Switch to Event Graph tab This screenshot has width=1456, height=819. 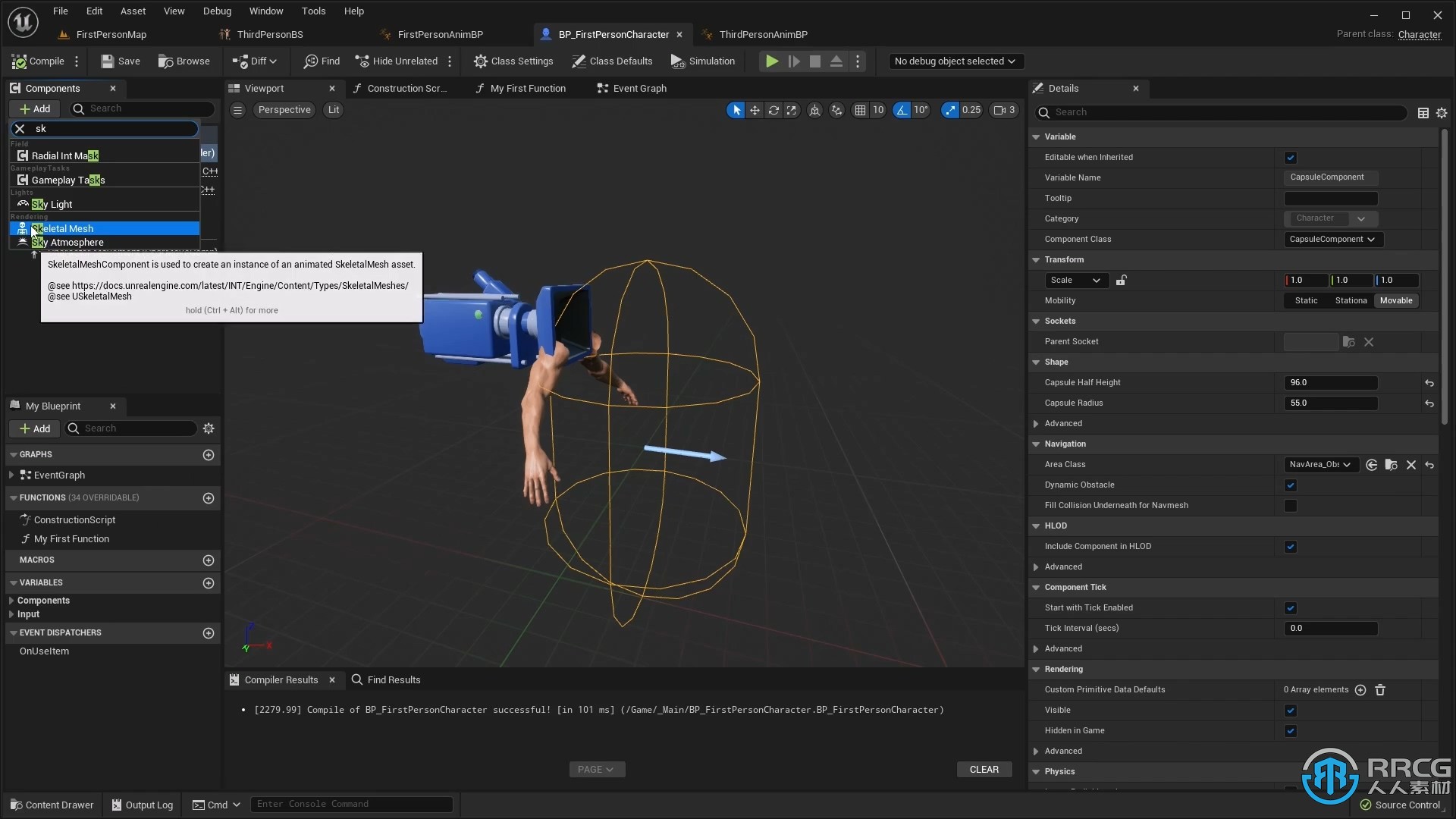(632, 89)
